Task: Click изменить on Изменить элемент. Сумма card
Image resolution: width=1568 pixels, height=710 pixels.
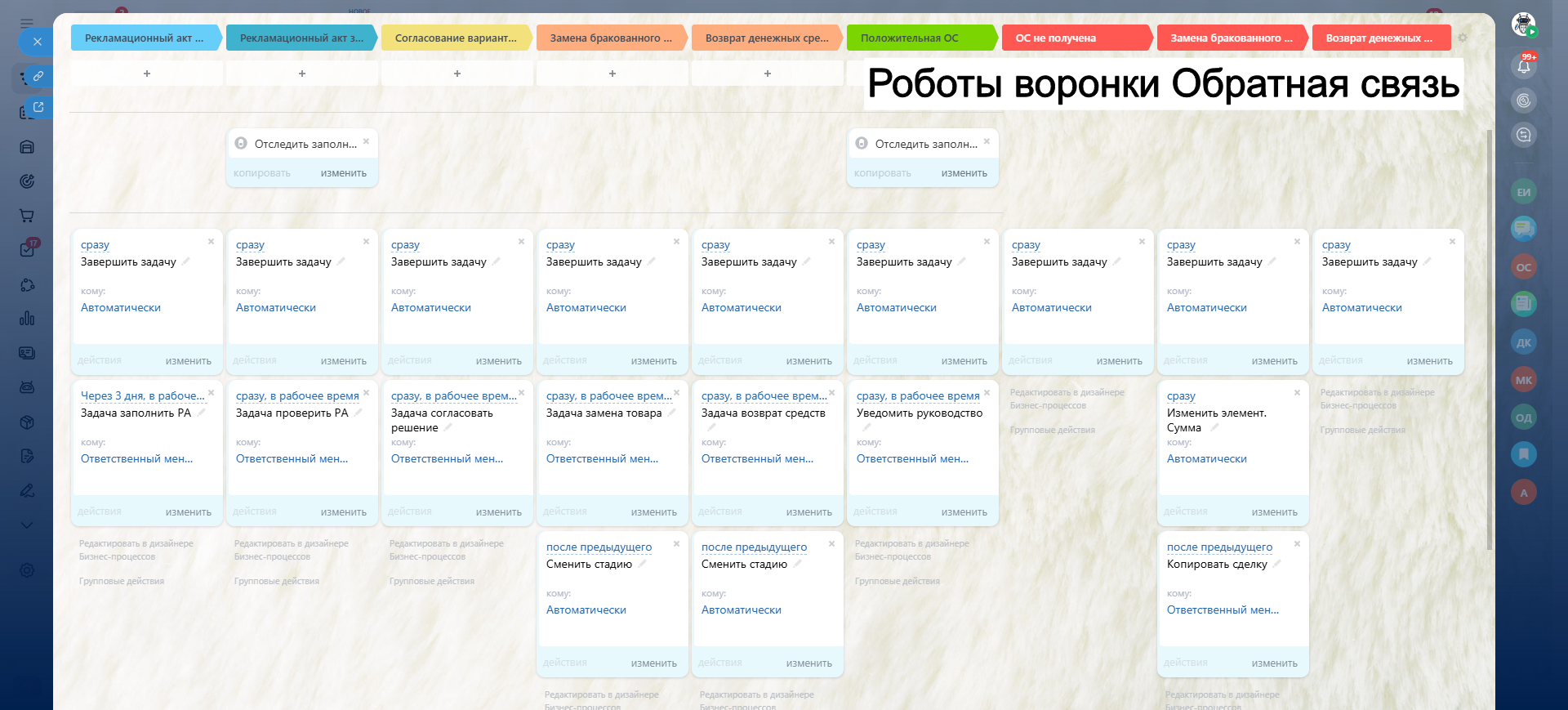Action: [x=1274, y=512]
